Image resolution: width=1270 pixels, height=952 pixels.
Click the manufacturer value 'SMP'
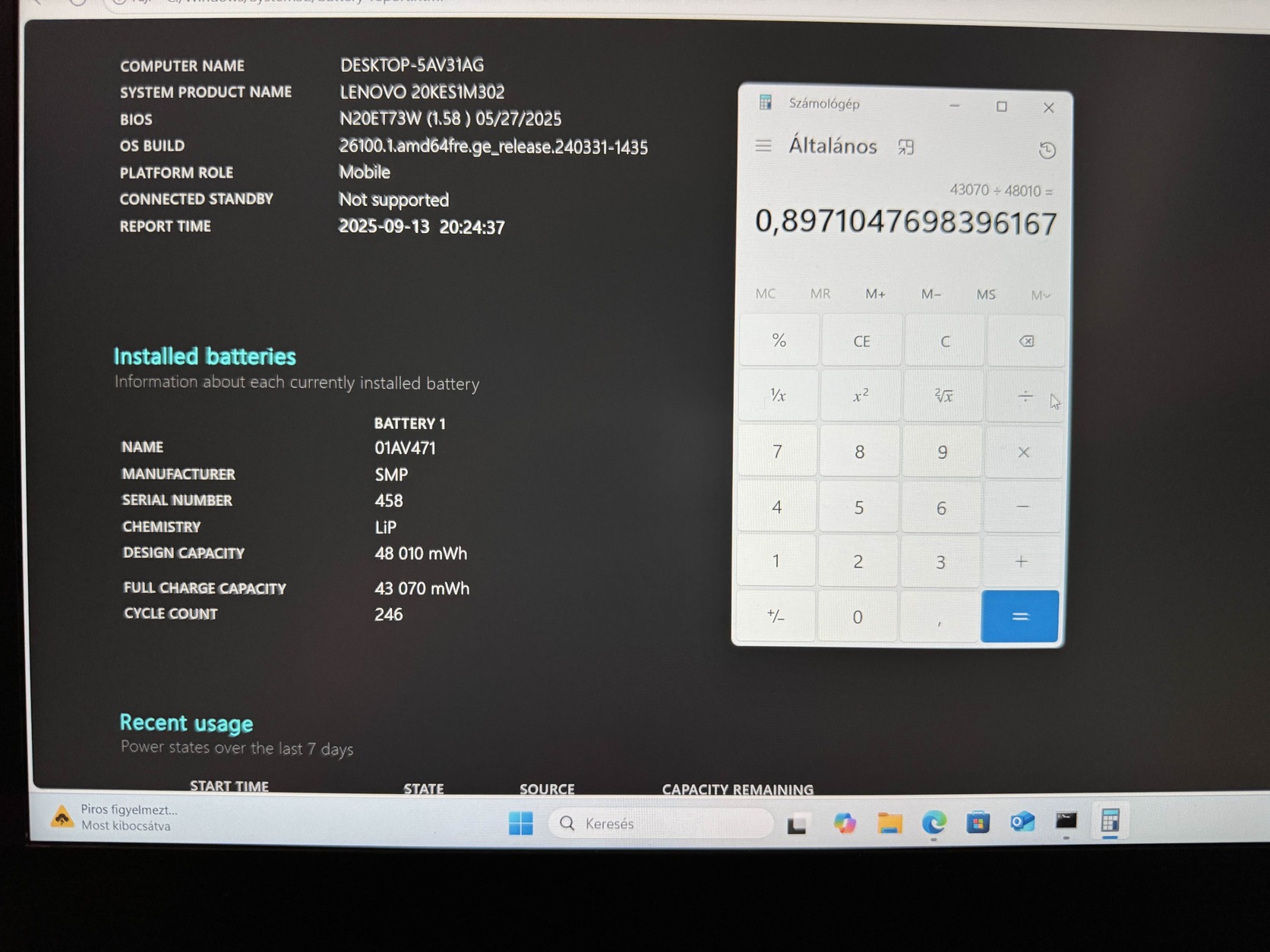(x=391, y=474)
